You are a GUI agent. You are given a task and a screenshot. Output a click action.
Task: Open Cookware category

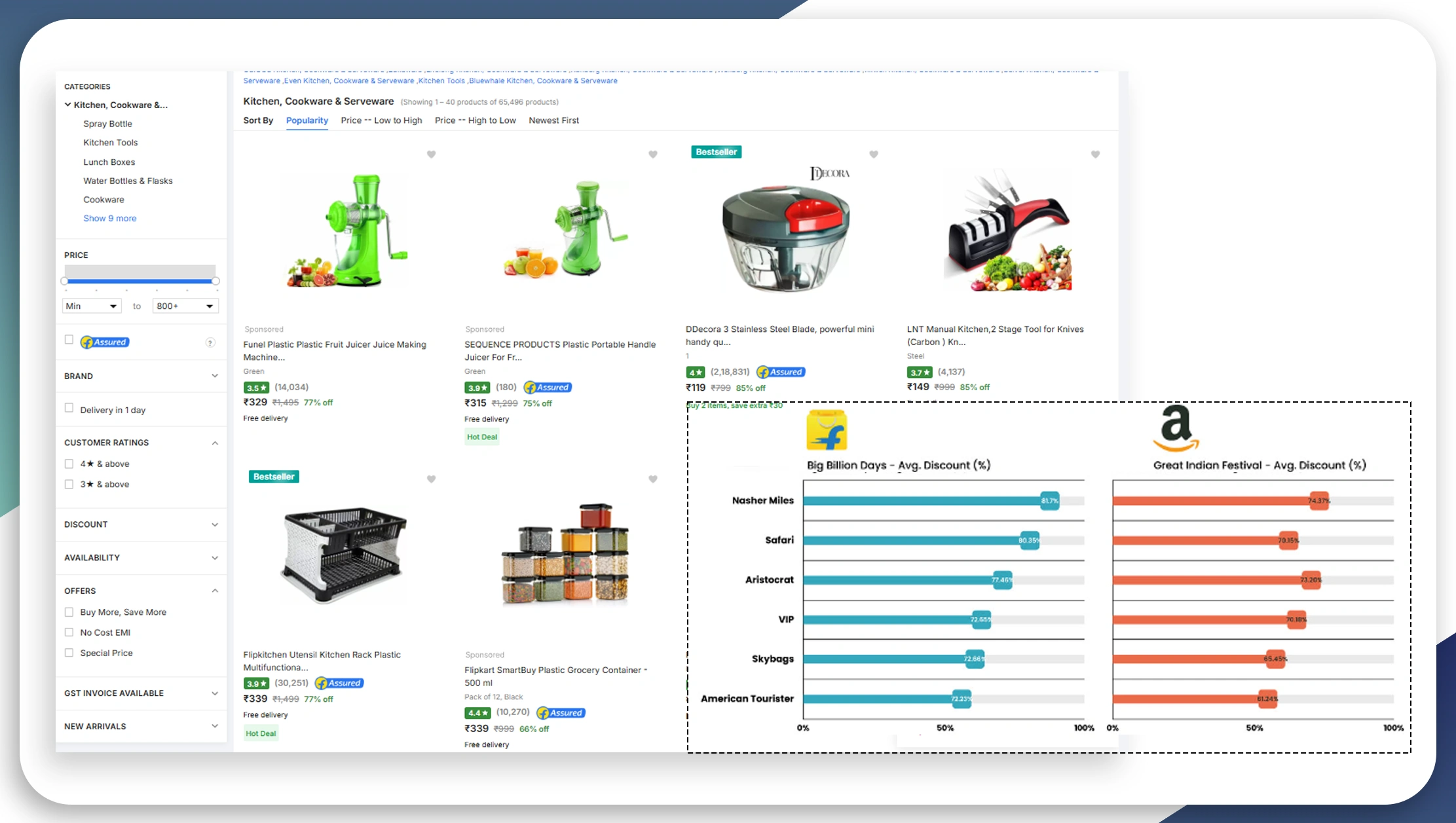pos(103,200)
